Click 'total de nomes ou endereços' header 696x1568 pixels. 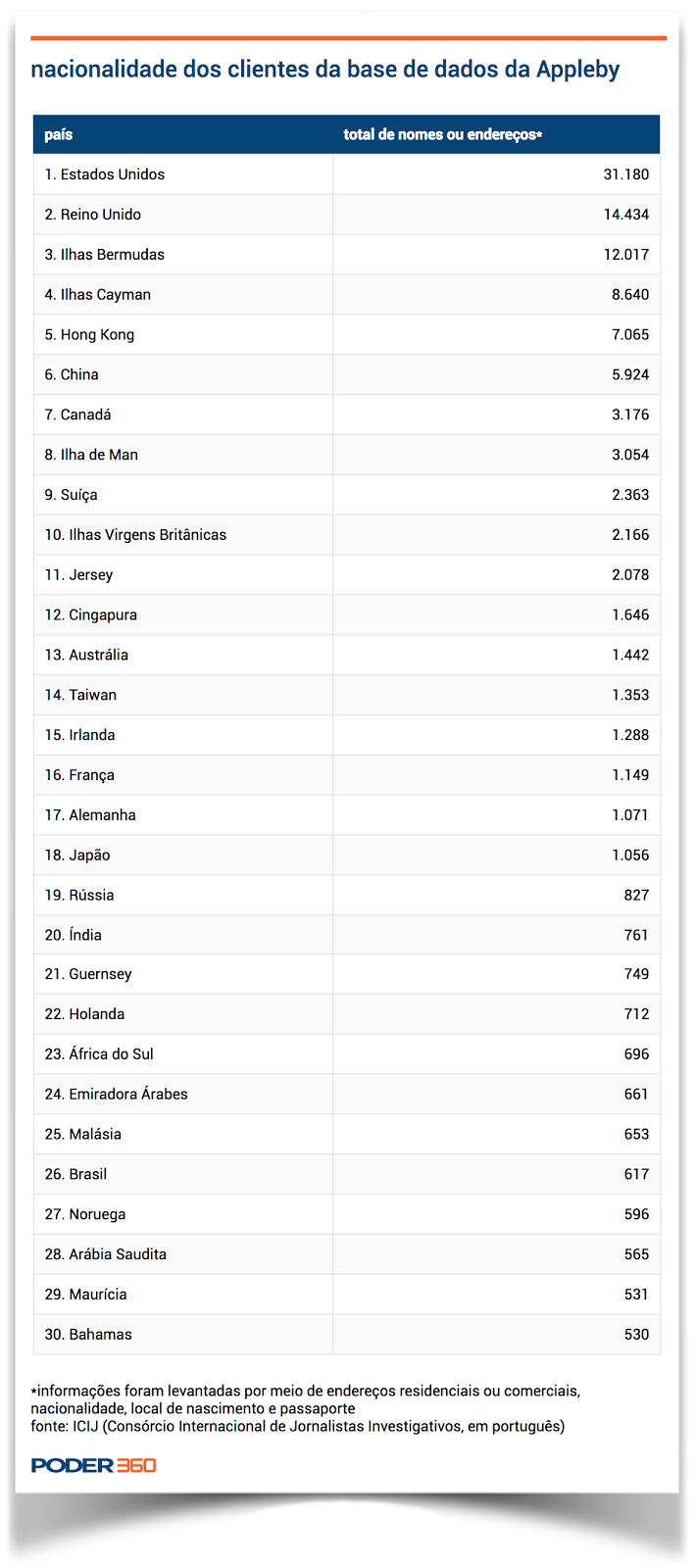click(442, 134)
